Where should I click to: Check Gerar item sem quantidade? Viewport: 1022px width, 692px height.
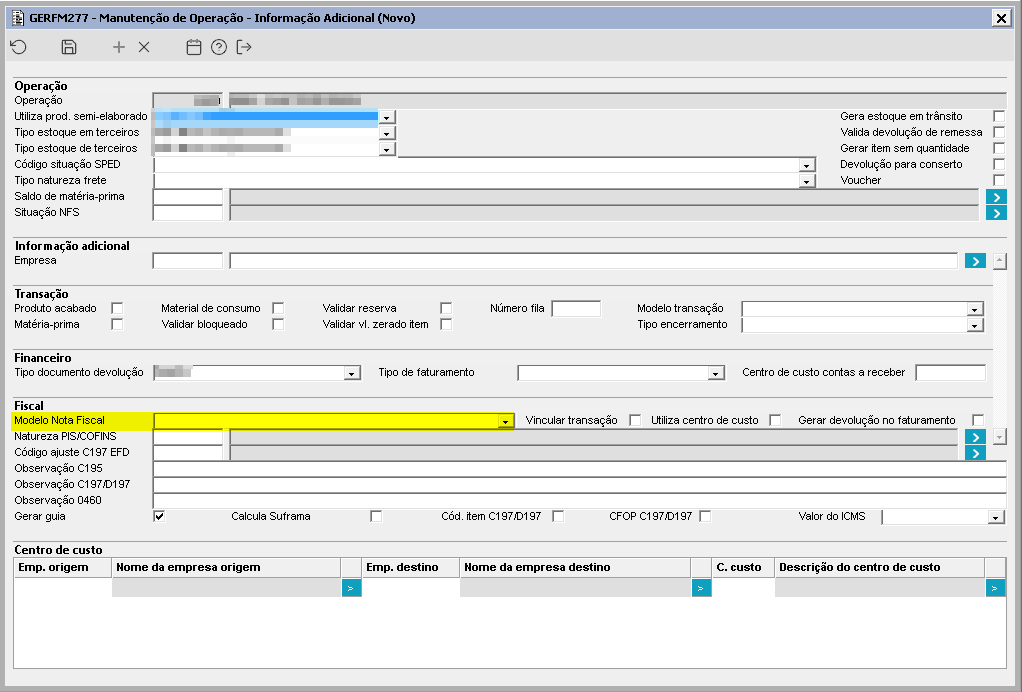(x=999, y=148)
